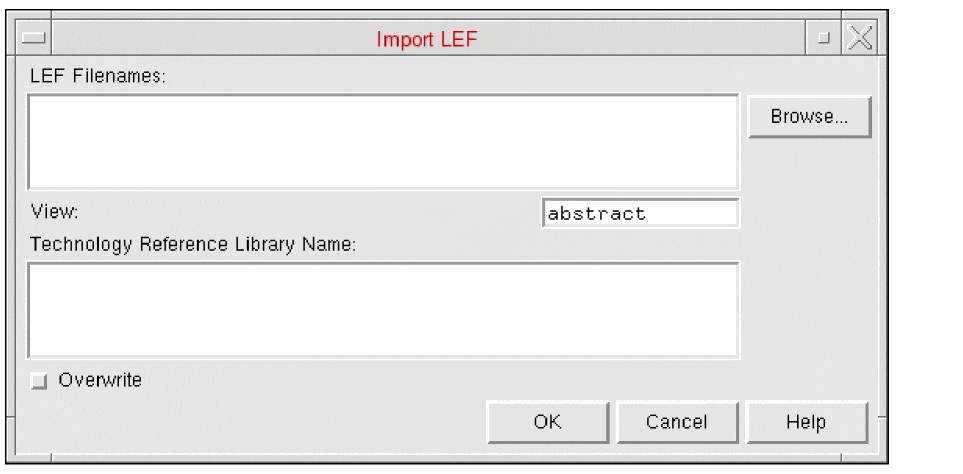Click empty title bar area left of title
This screenshot has height=474, width=963.
(200, 40)
